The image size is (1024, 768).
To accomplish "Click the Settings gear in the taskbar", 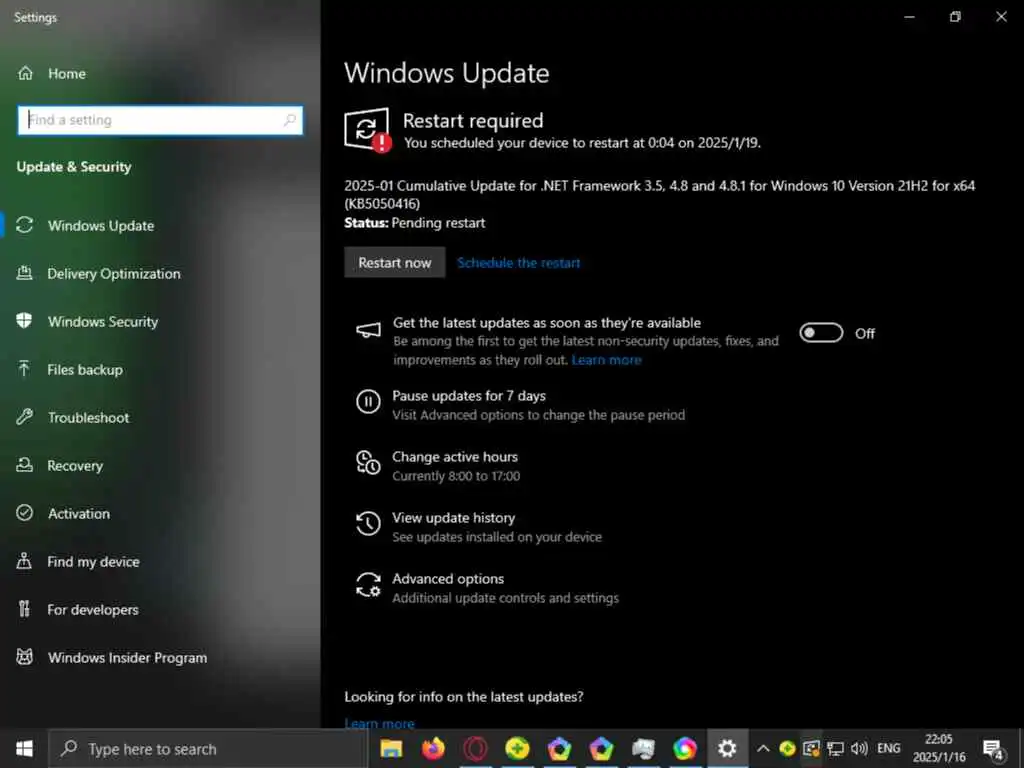I will click(727, 748).
